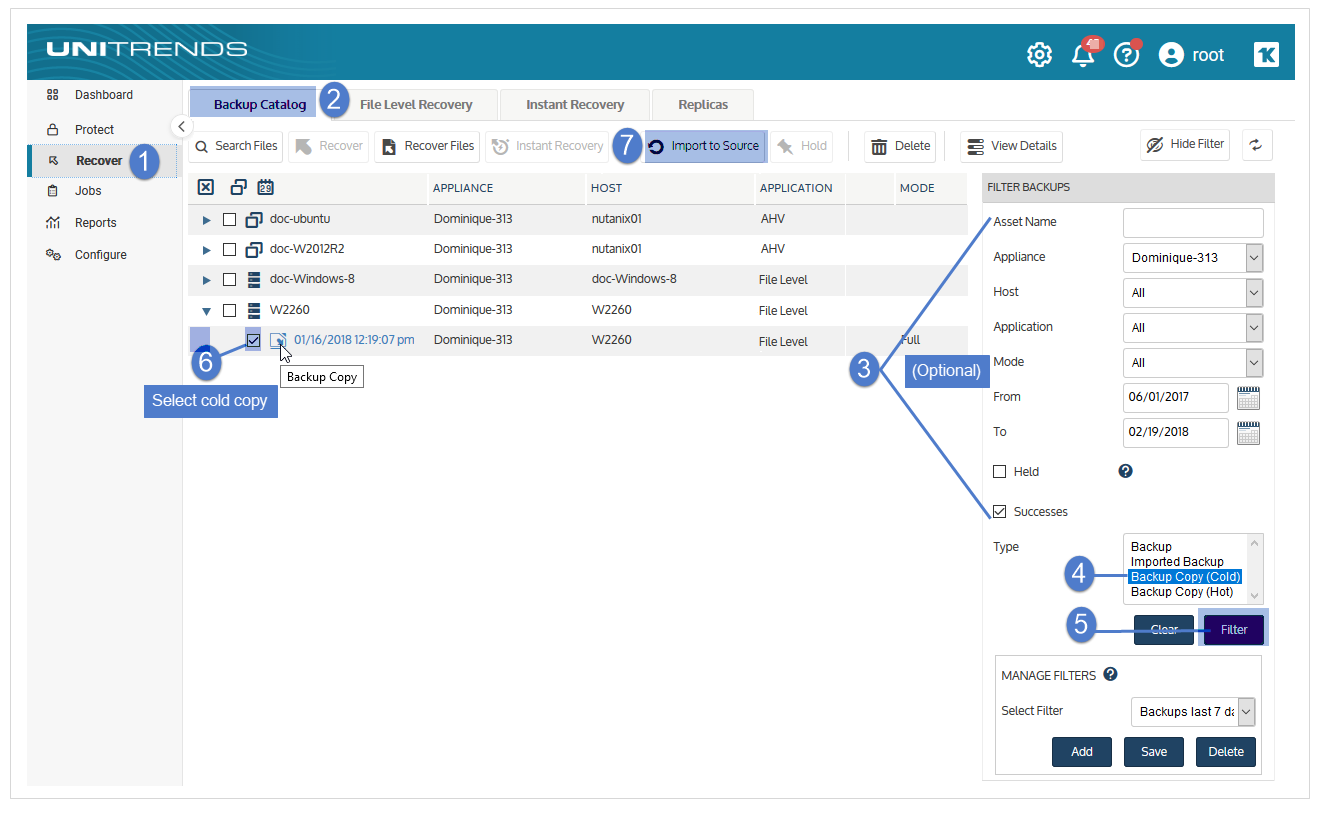Open the Appliance dropdown
1334x821 pixels.
1193,258
